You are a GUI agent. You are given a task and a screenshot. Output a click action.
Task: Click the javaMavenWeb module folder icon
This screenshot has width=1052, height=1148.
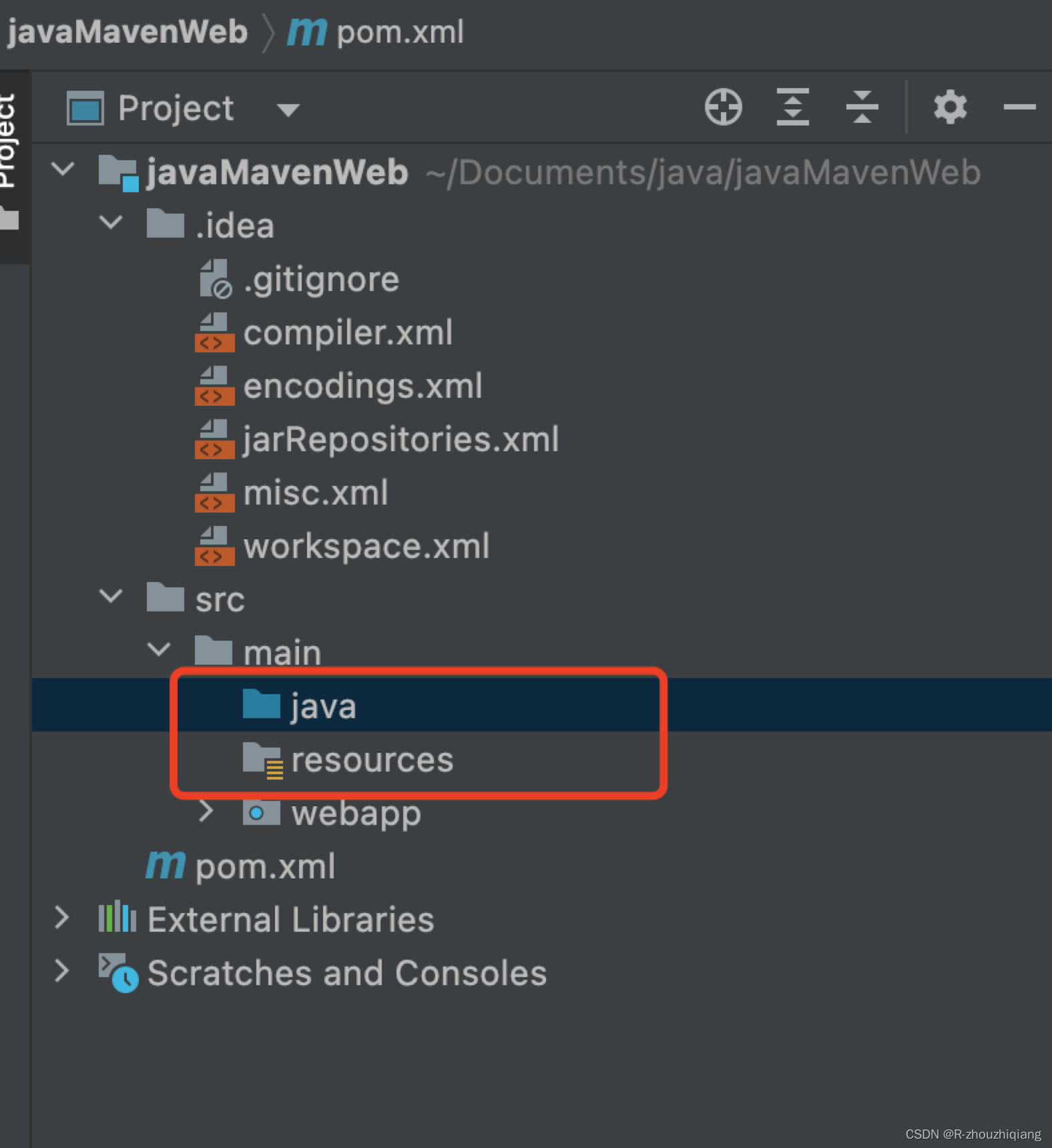(x=118, y=172)
